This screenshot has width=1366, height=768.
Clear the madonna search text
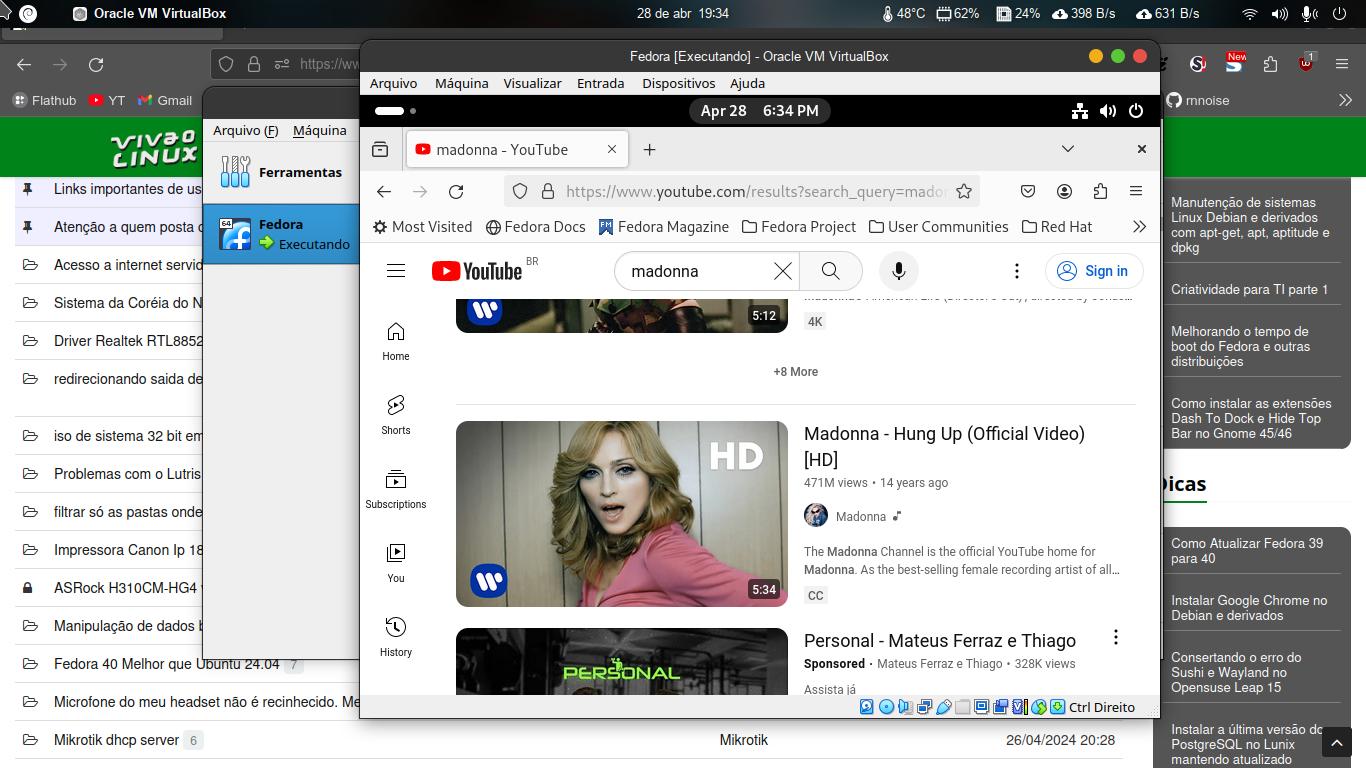point(783,271)
